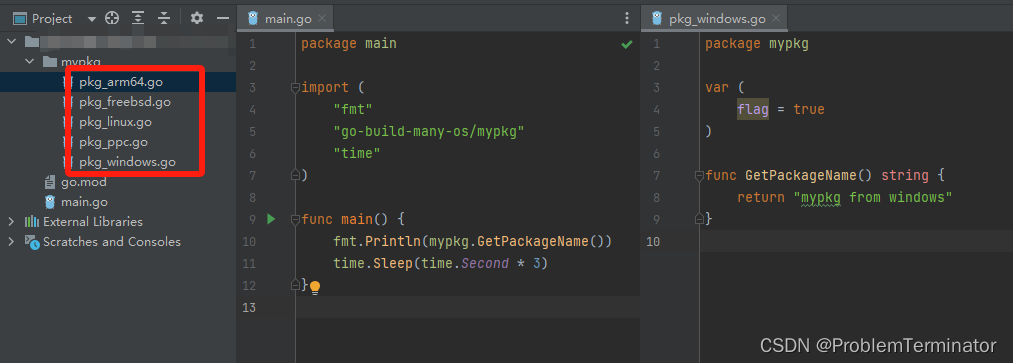This screenshot has height=363, width=1013.
Task: Click the closing fold marker of import block
Action: point(295,174)
